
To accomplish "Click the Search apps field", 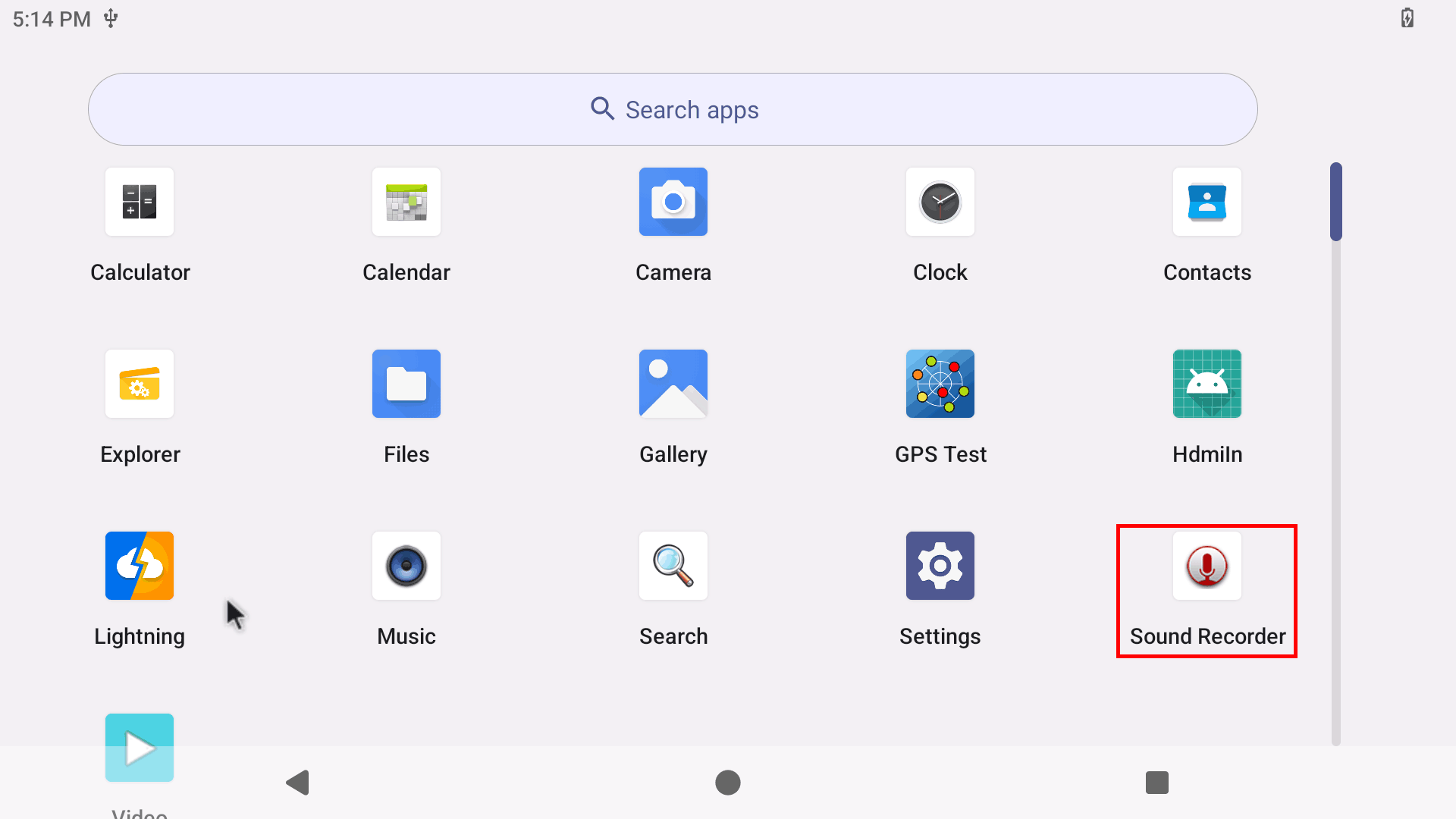I will pyautogui.click(x=673, y=109).
